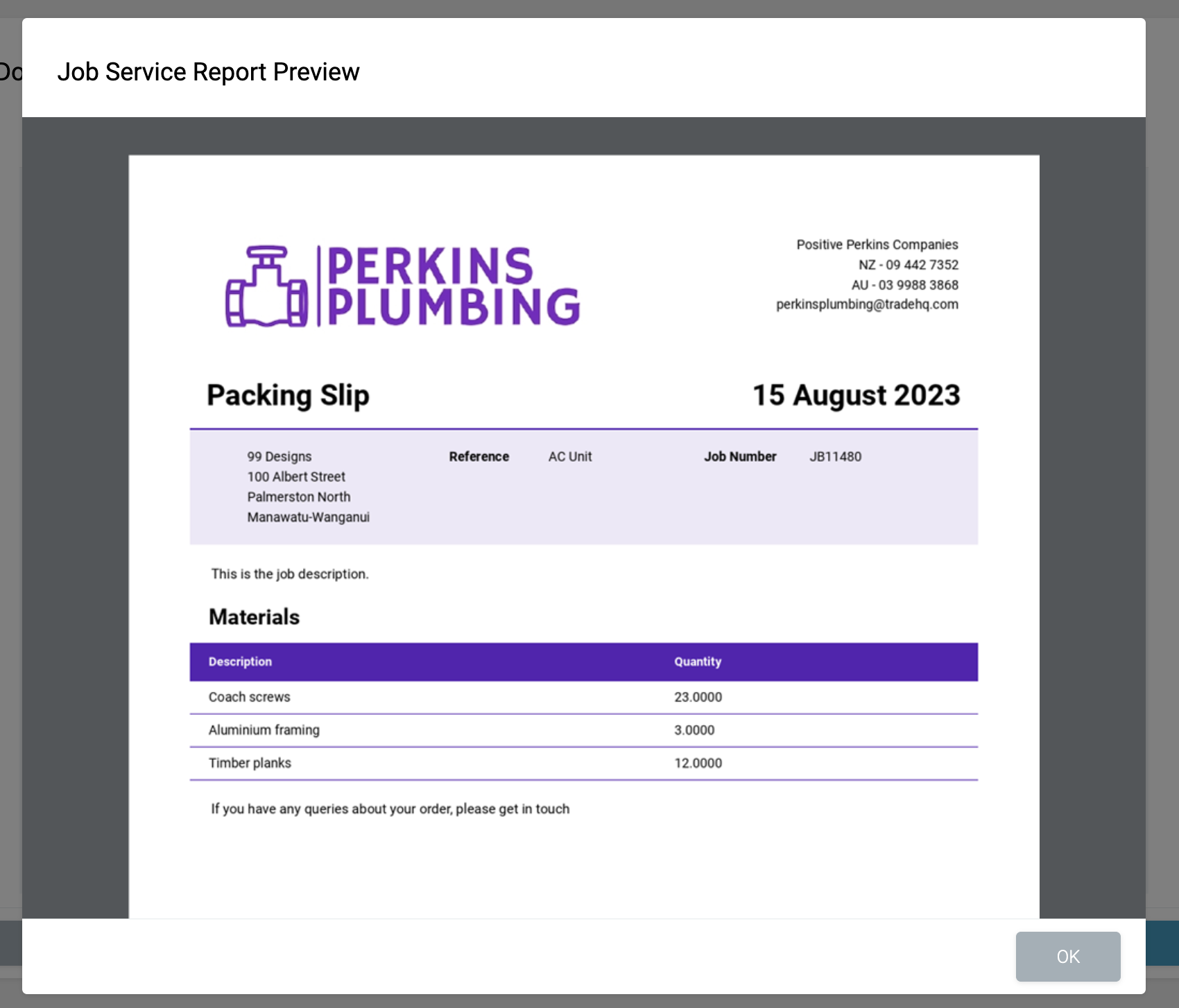Image resolution: width=1179 pixels, height=1008 pixels.
Task: Click the Timber planks quantity 12.0000
Action: (698, 763)
